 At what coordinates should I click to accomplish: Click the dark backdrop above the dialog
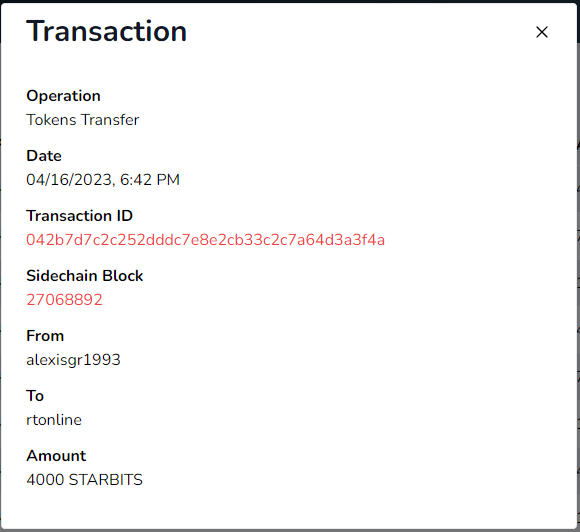pos(290,1)
